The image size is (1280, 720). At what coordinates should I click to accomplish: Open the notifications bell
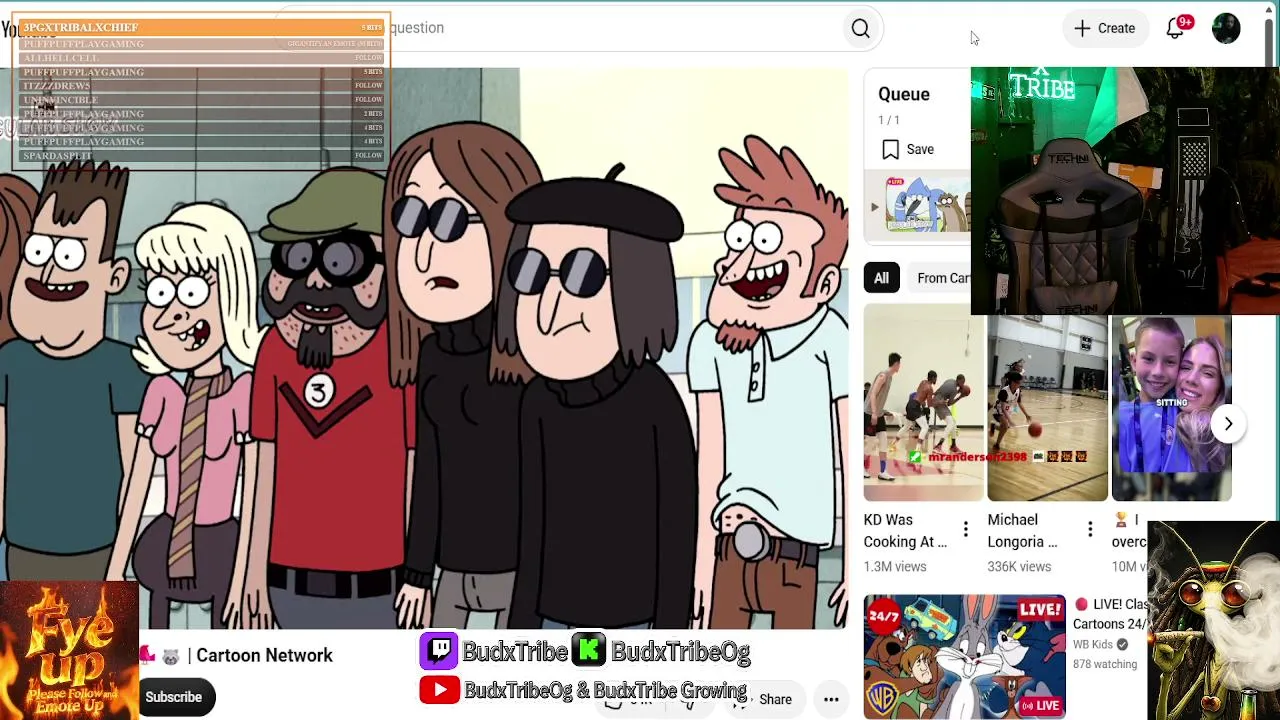point(1175,28)
